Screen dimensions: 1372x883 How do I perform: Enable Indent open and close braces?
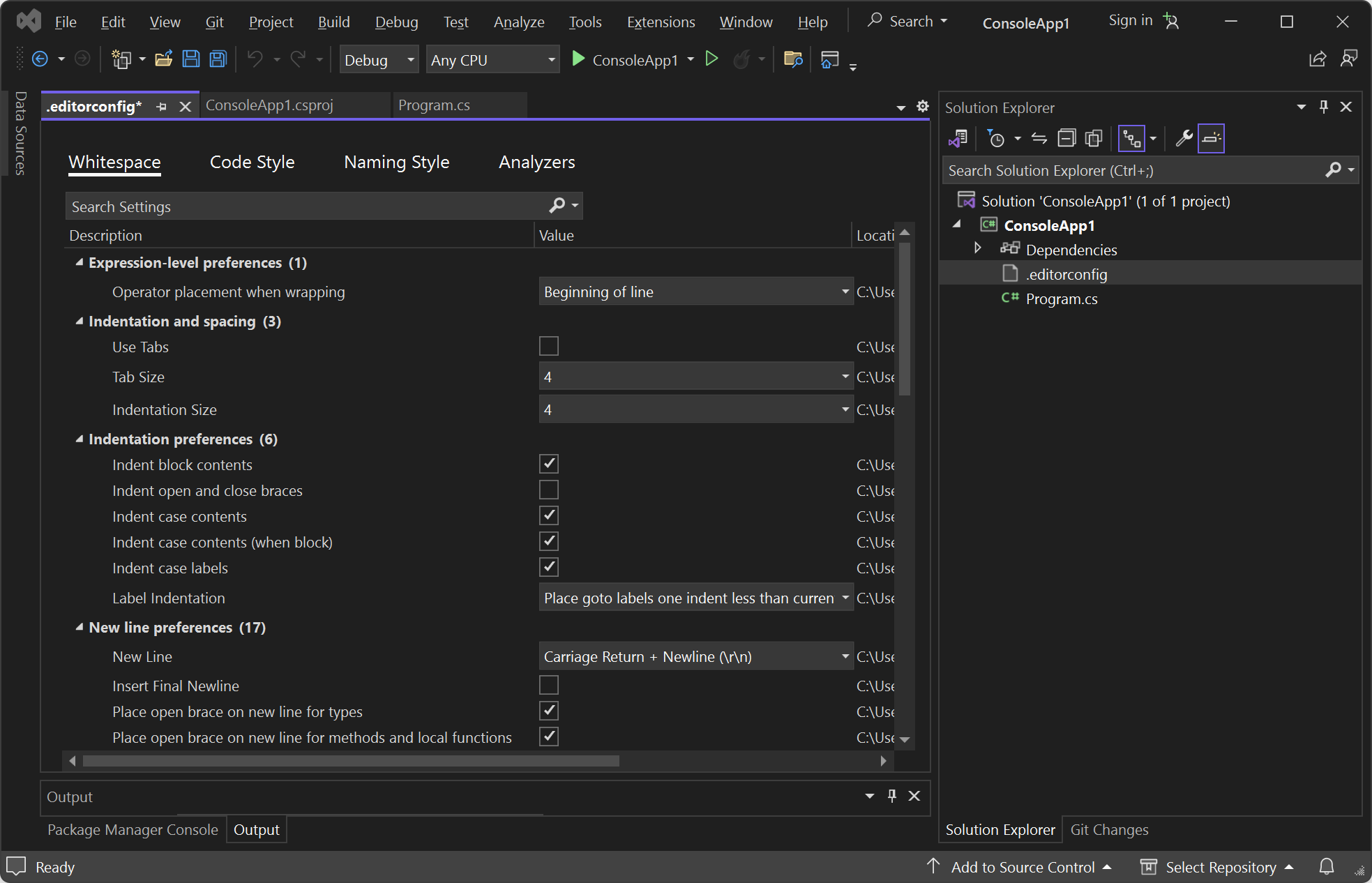click(549, 490)
